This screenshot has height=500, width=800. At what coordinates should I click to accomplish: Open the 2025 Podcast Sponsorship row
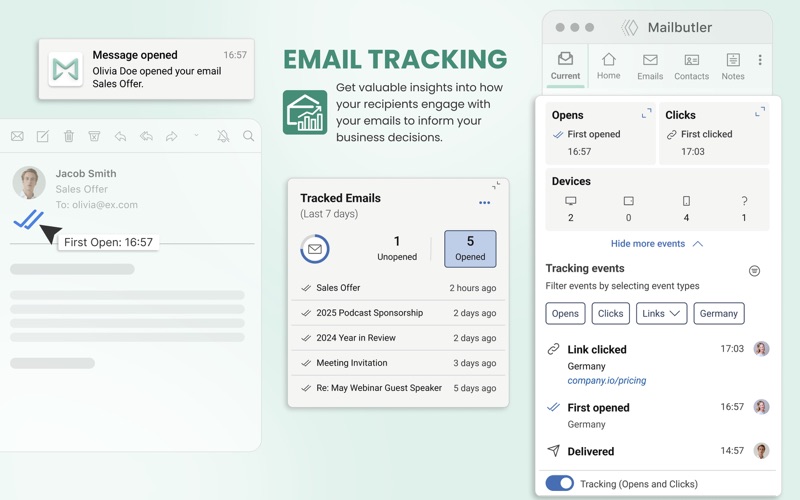pyautogui.click(x=398, y=313)
